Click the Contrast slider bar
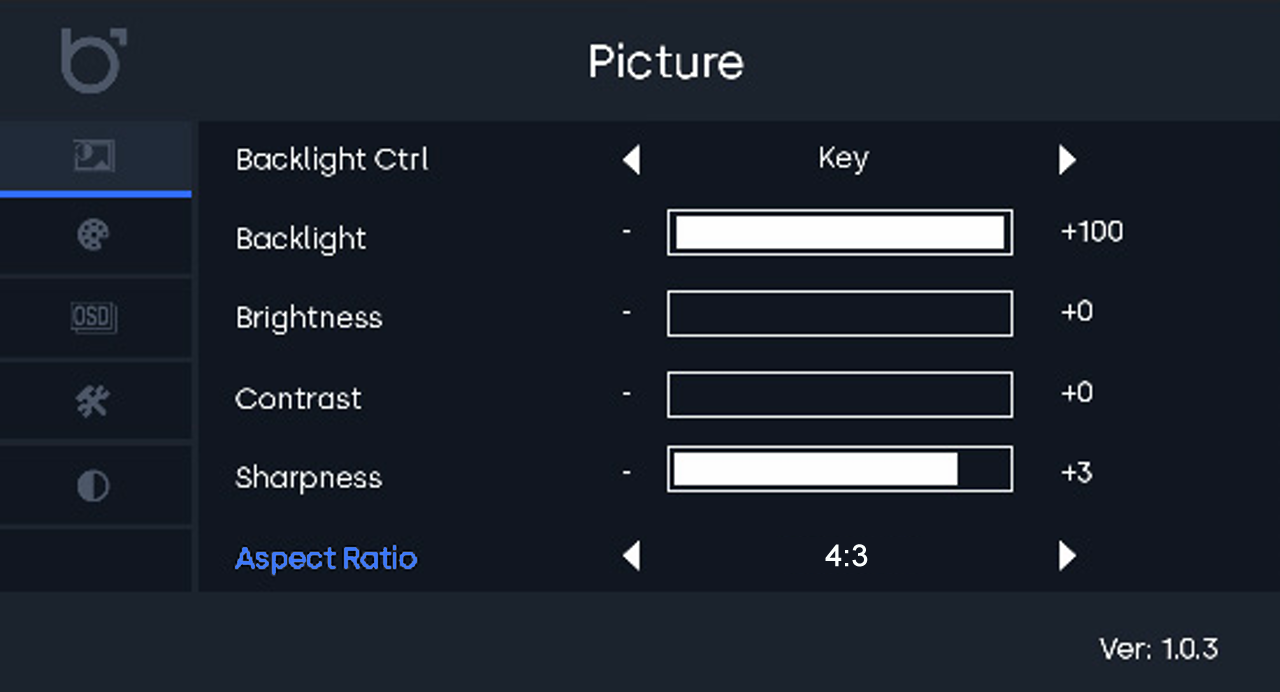Screen dimensions: 1280x692 pos(839,394)
